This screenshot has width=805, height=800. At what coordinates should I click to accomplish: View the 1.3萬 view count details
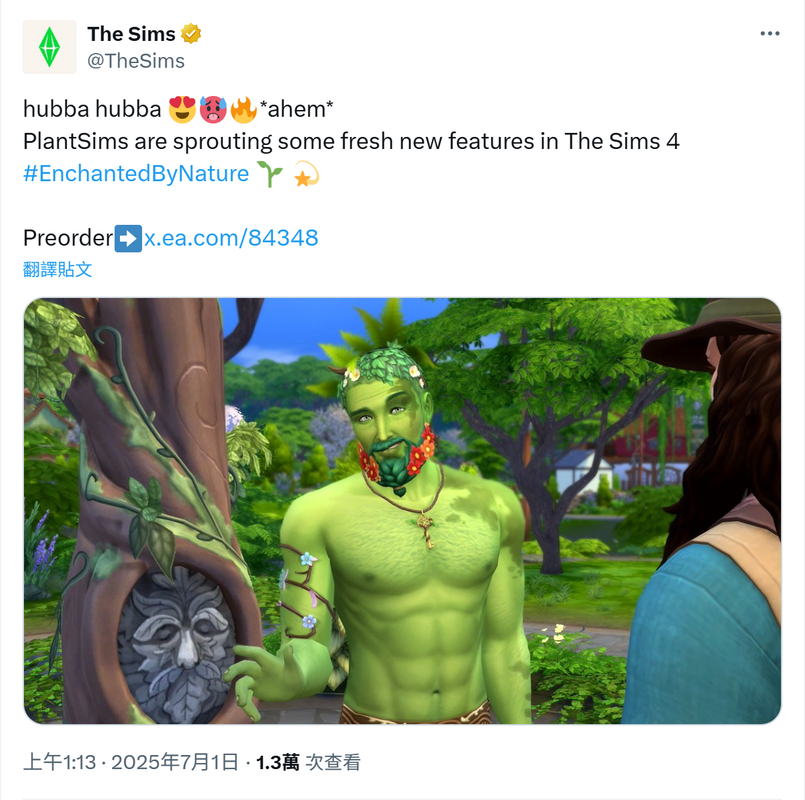(x=278, y=762)
